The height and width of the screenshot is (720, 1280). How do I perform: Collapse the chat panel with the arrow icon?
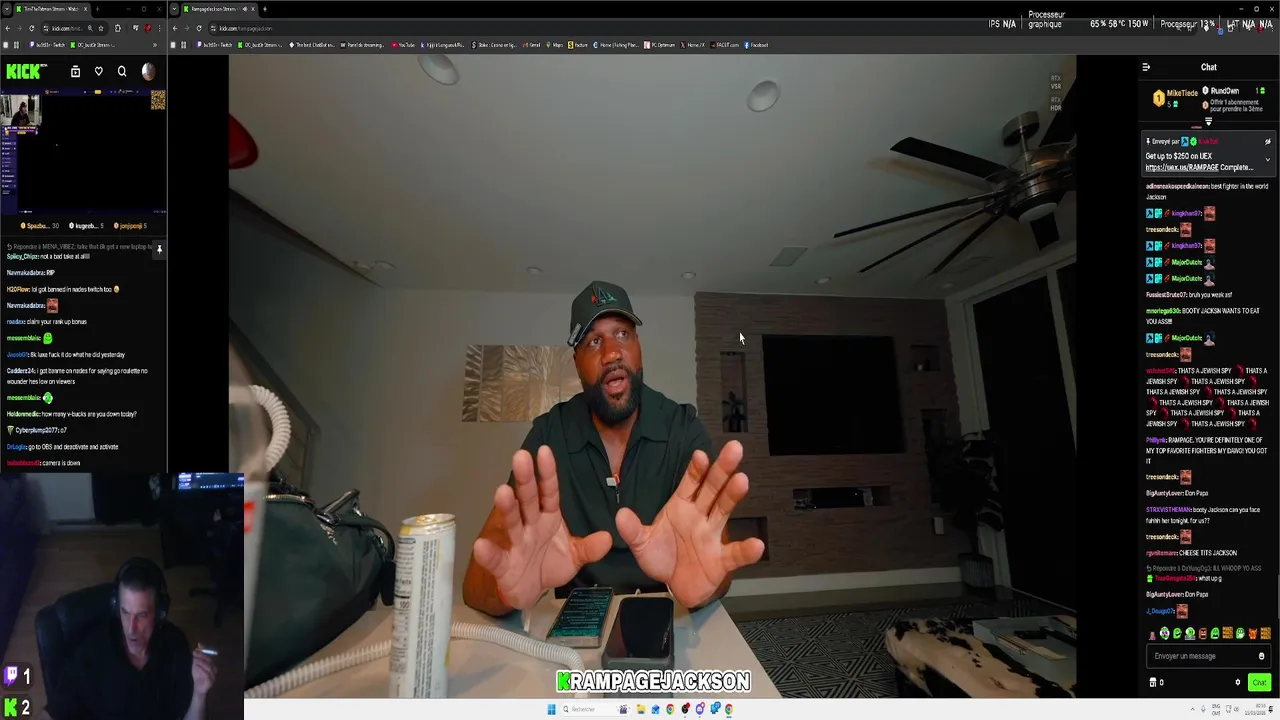click(x=1146, y=67)
